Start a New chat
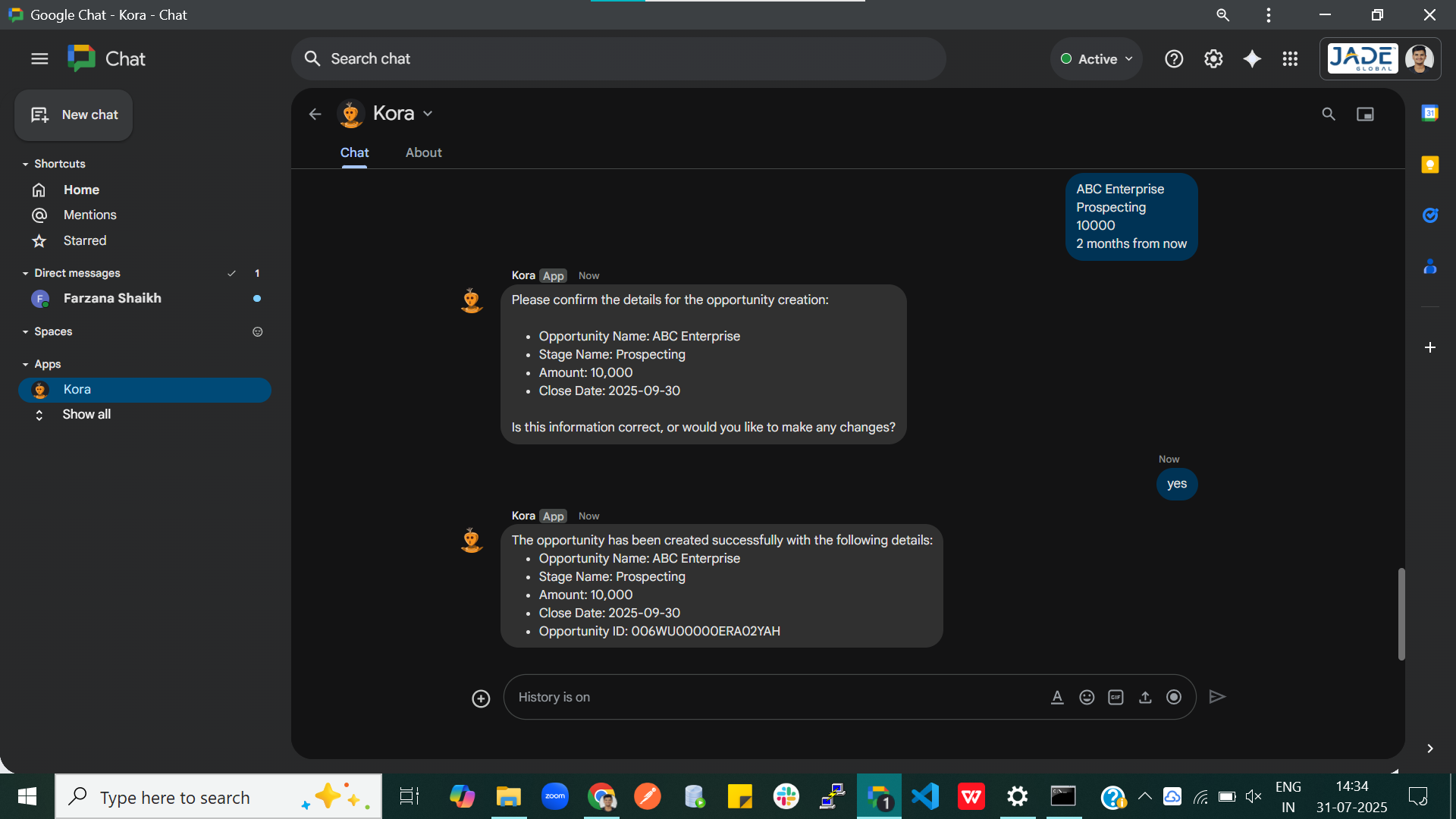This screenshot has height=819, width=1456. tap(73, 115)
